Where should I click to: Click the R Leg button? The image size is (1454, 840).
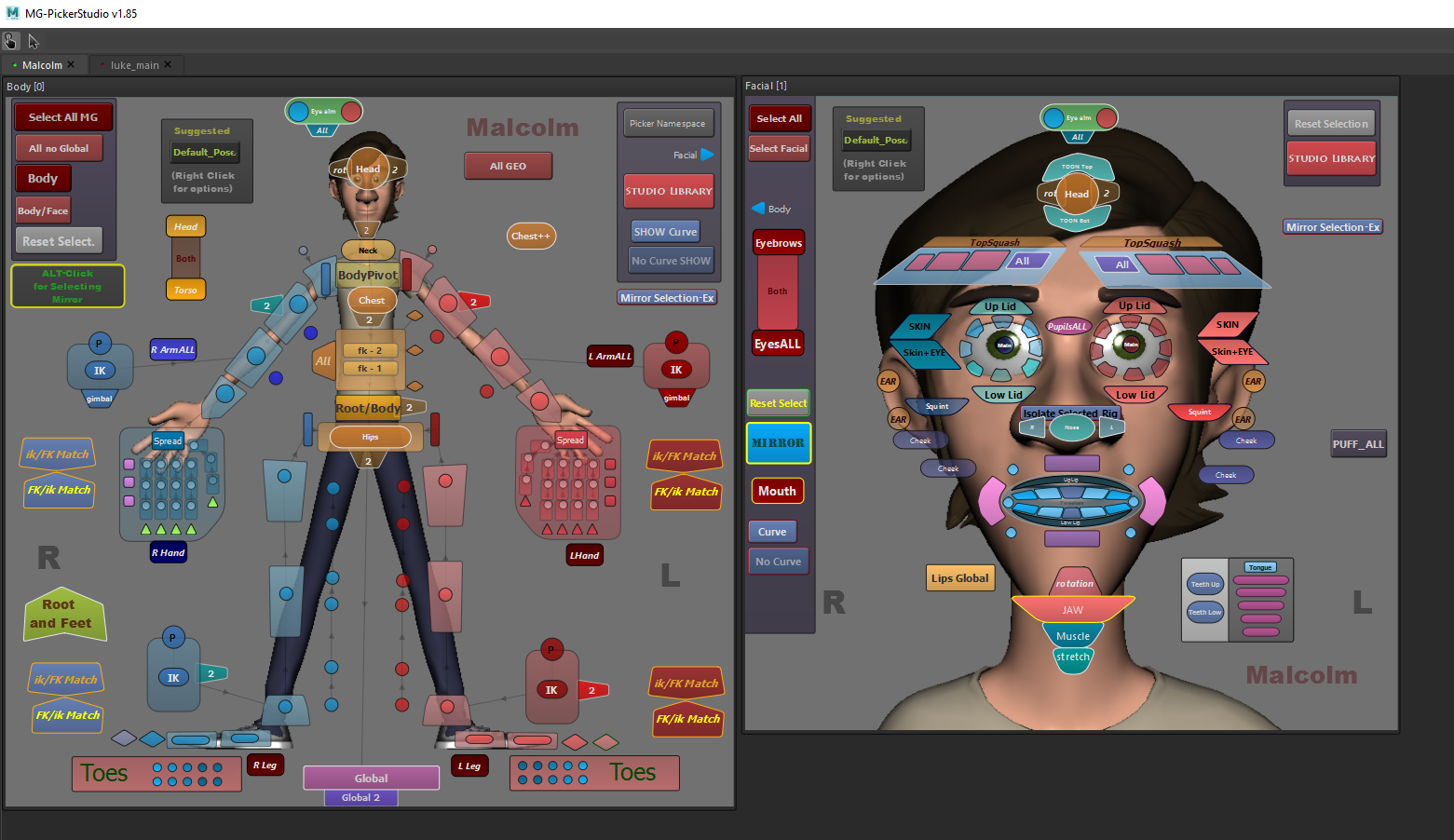[x=265, y=765]
